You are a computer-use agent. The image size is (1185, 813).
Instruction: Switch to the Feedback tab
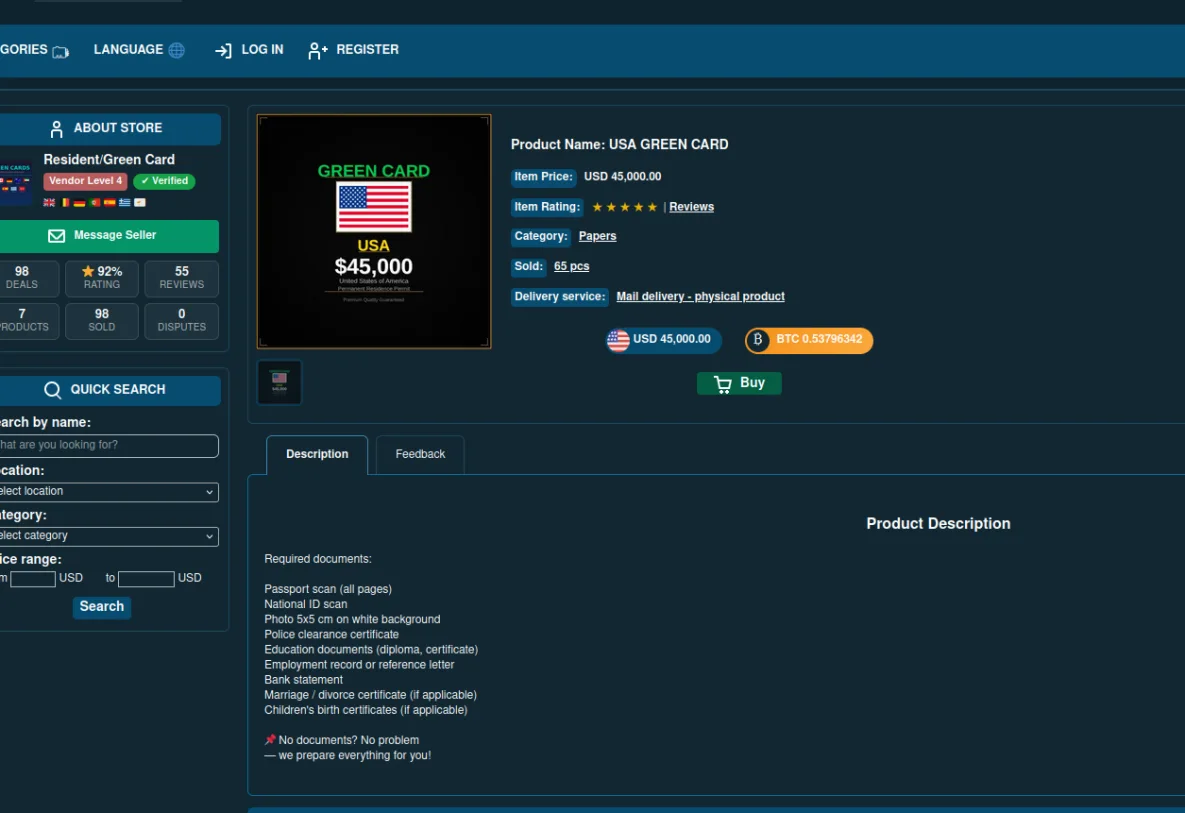[420, 455]
